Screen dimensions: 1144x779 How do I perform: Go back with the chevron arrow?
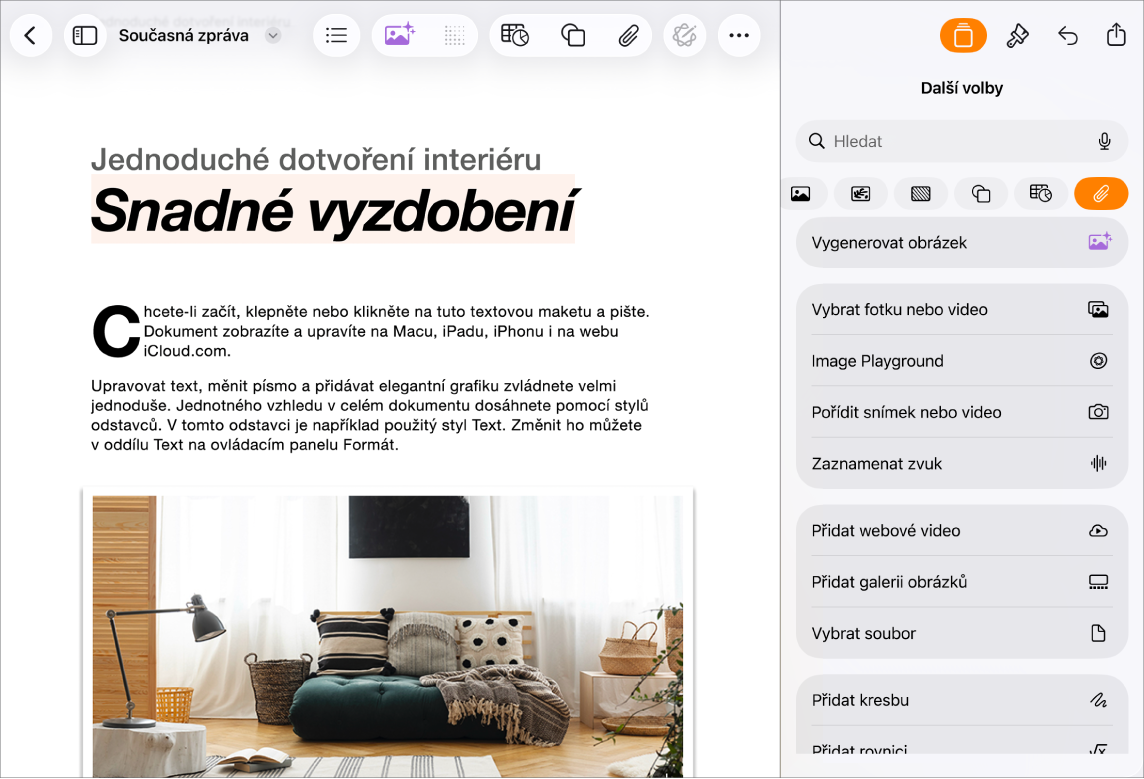[x=31, y=36]
